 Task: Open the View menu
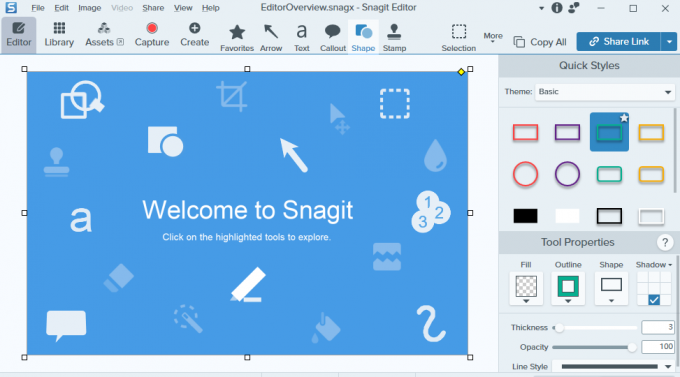coord(183,8)
